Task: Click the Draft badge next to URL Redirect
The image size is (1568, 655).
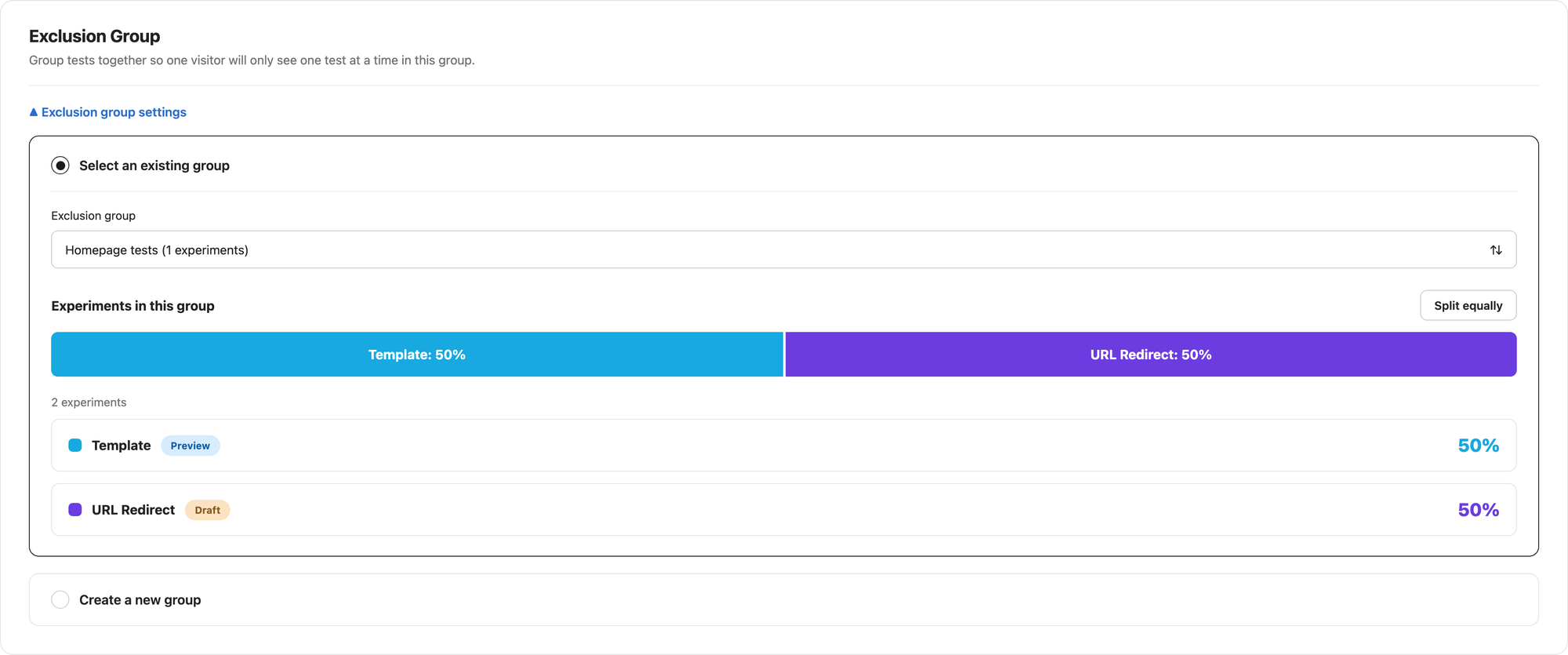Action: [208, 510]
